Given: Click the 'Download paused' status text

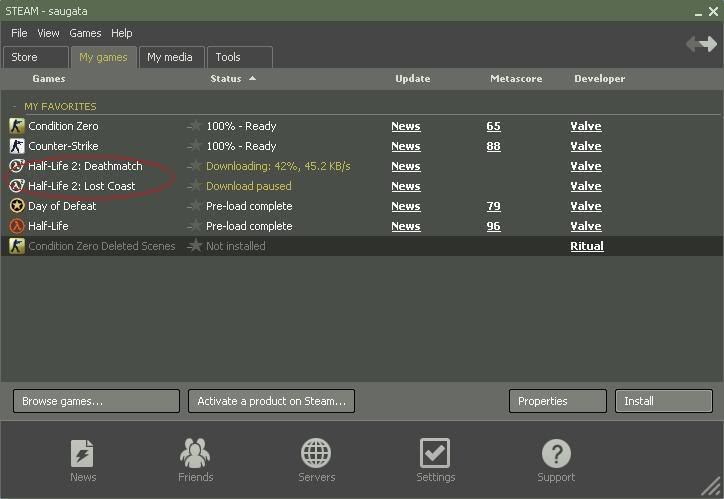Looking at the screenshot, I should coord(248,186).
